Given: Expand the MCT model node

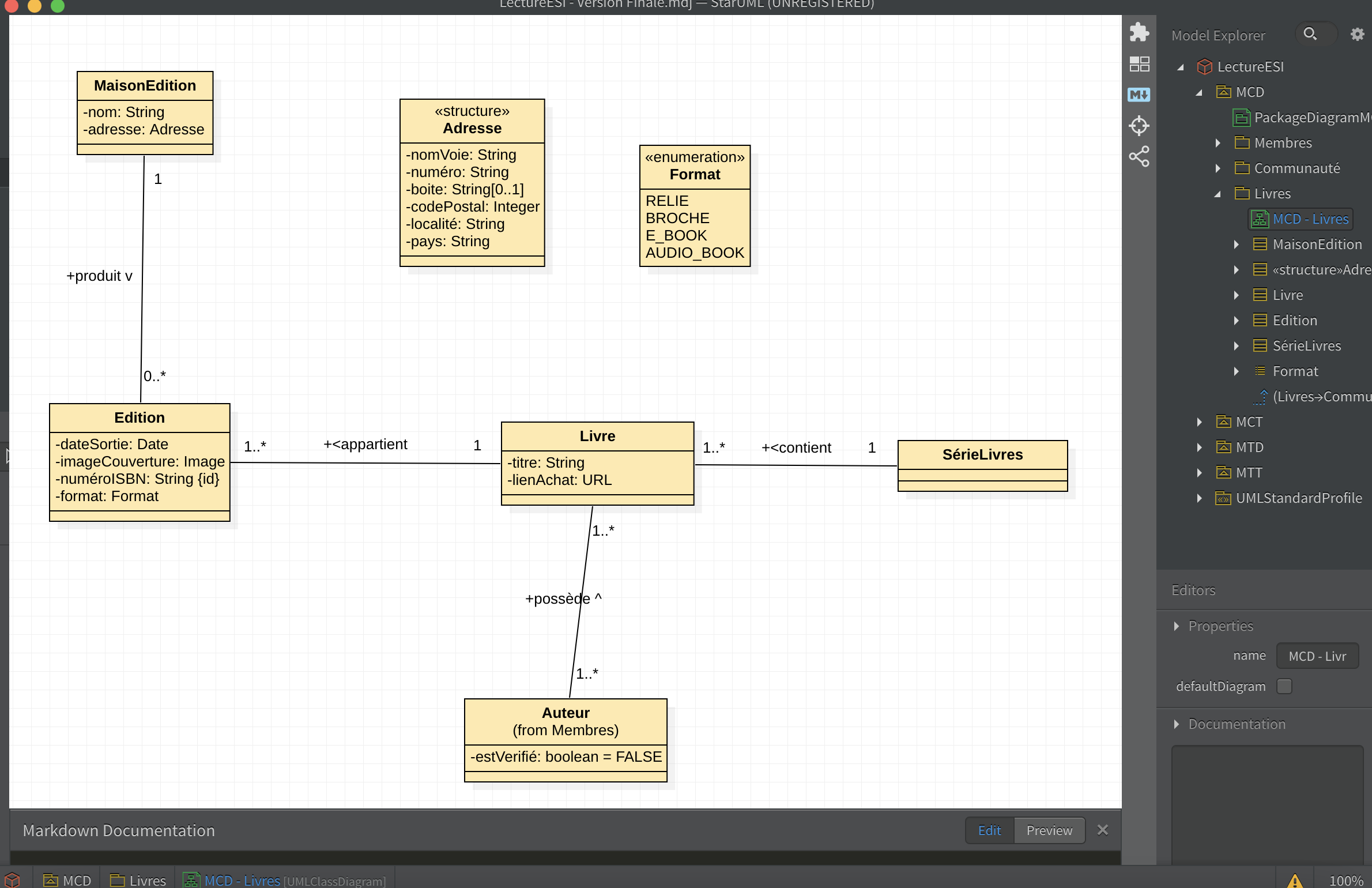Looking at the screenshot, I should tap(1200, 422).
